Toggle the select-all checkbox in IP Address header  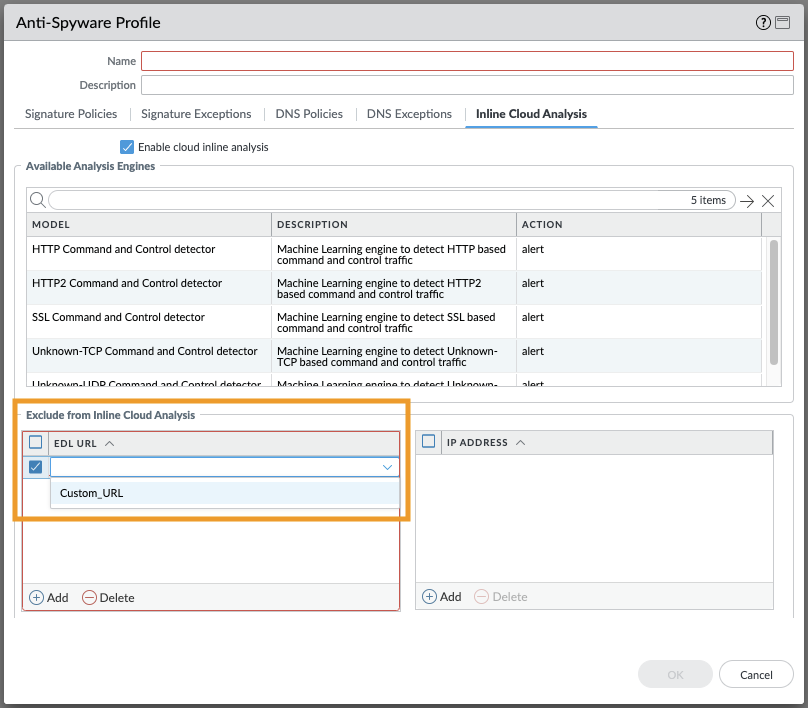[x=429, y=442]
